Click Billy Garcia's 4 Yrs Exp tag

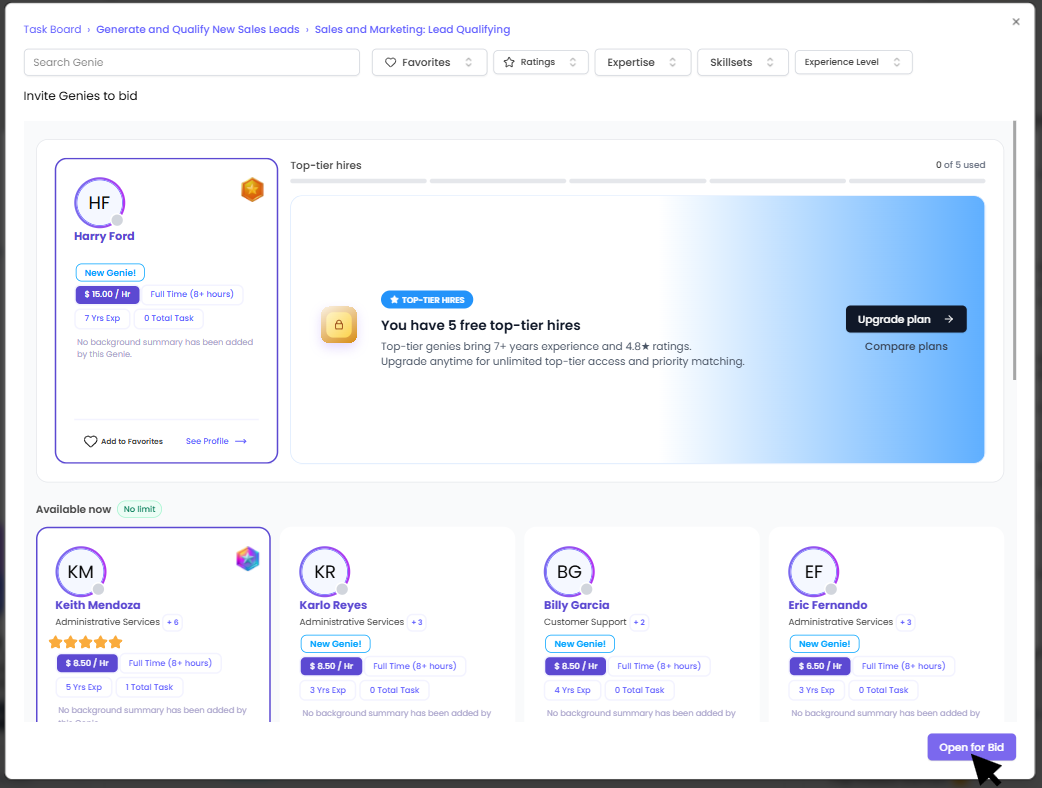572,690
